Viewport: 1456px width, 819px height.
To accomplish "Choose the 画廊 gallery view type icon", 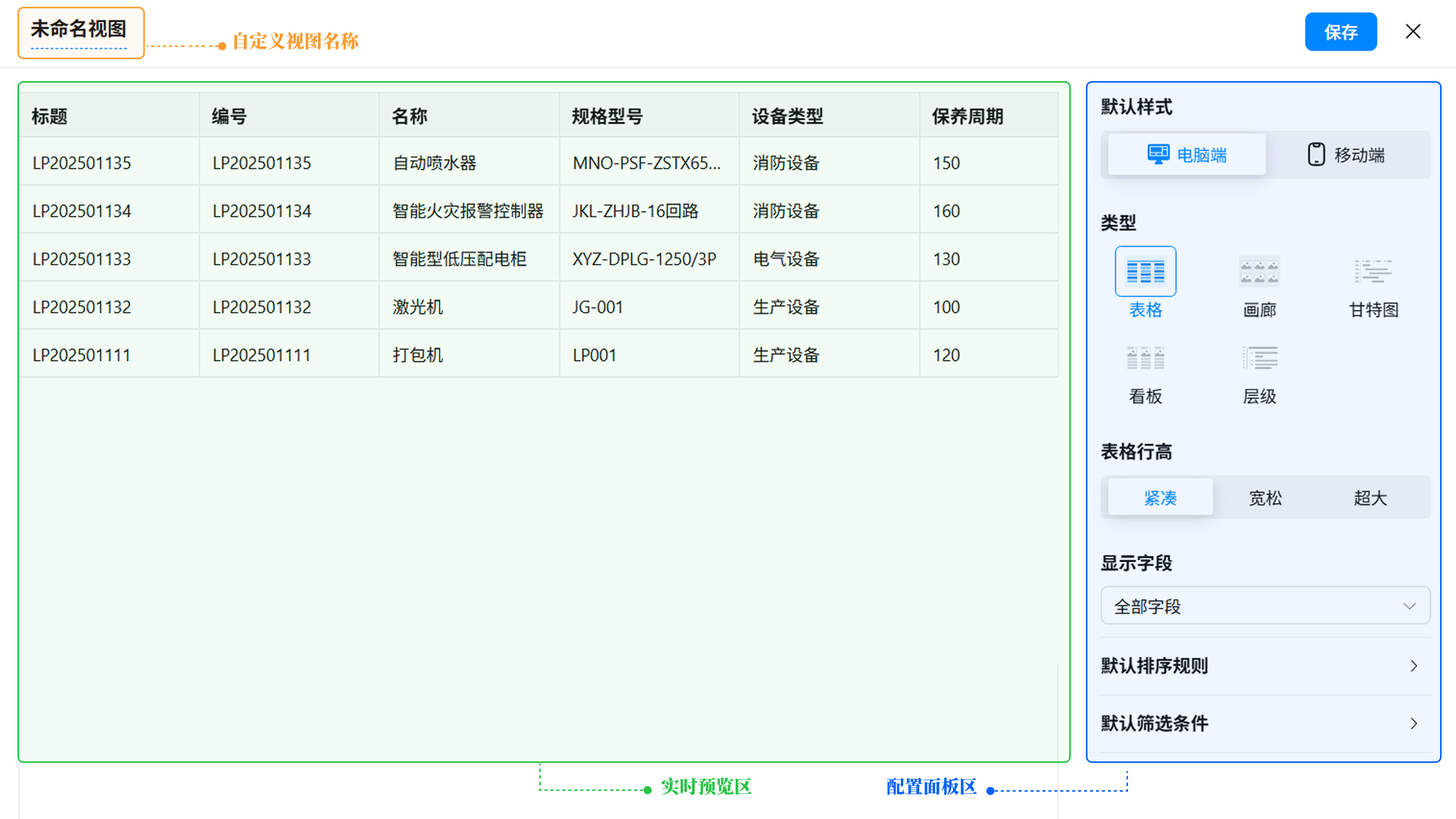I will tap(1259, 271).
